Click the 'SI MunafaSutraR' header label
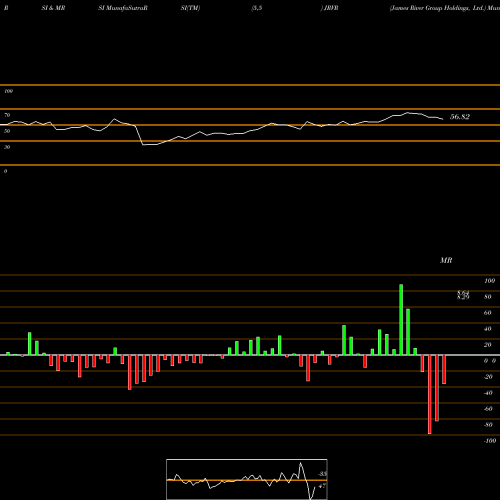Screen dimensions: 500x500 (123, 8)
